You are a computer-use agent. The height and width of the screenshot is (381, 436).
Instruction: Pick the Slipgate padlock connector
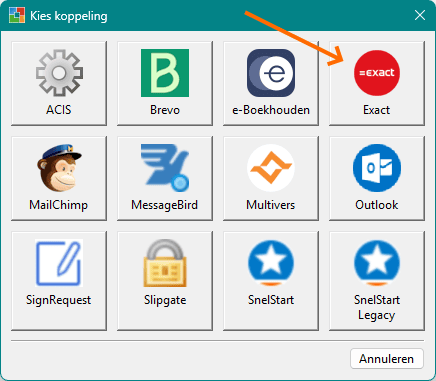165,281
